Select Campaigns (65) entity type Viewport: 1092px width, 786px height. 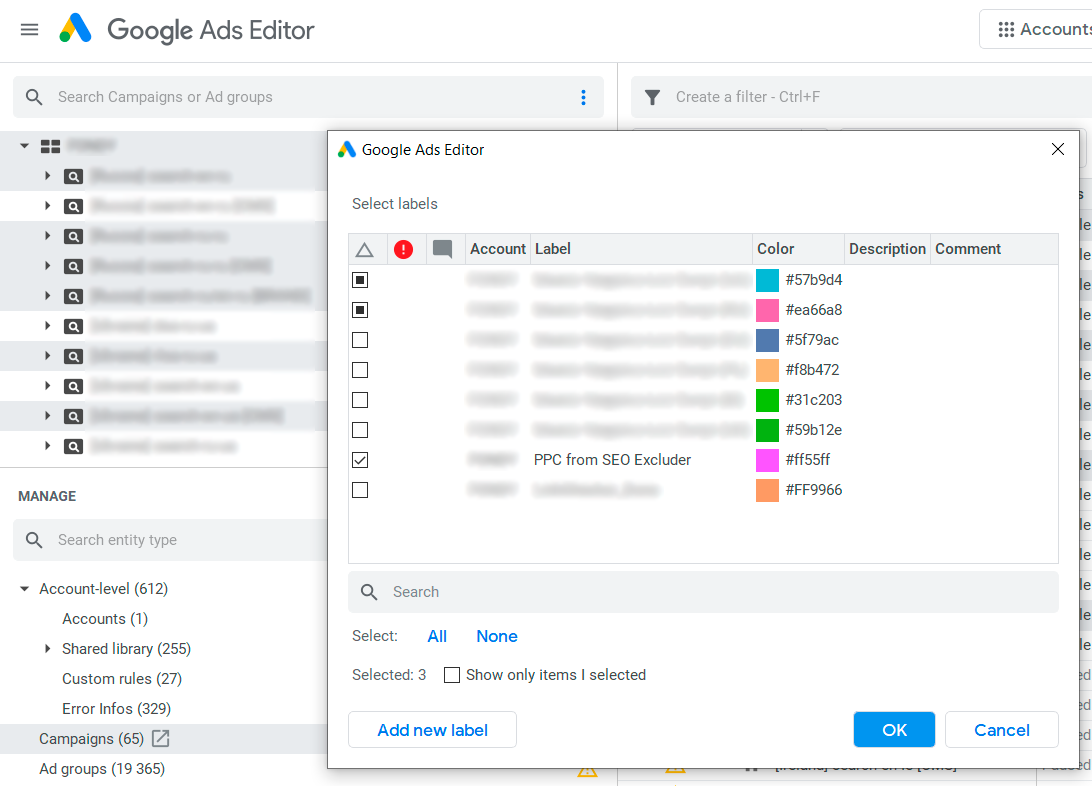[91, 739]
